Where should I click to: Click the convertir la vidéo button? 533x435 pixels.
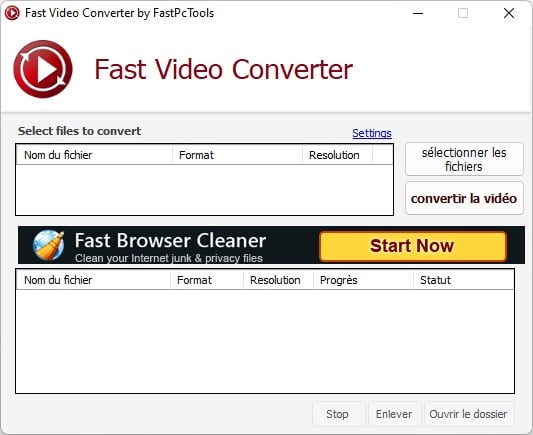(464, 198)
